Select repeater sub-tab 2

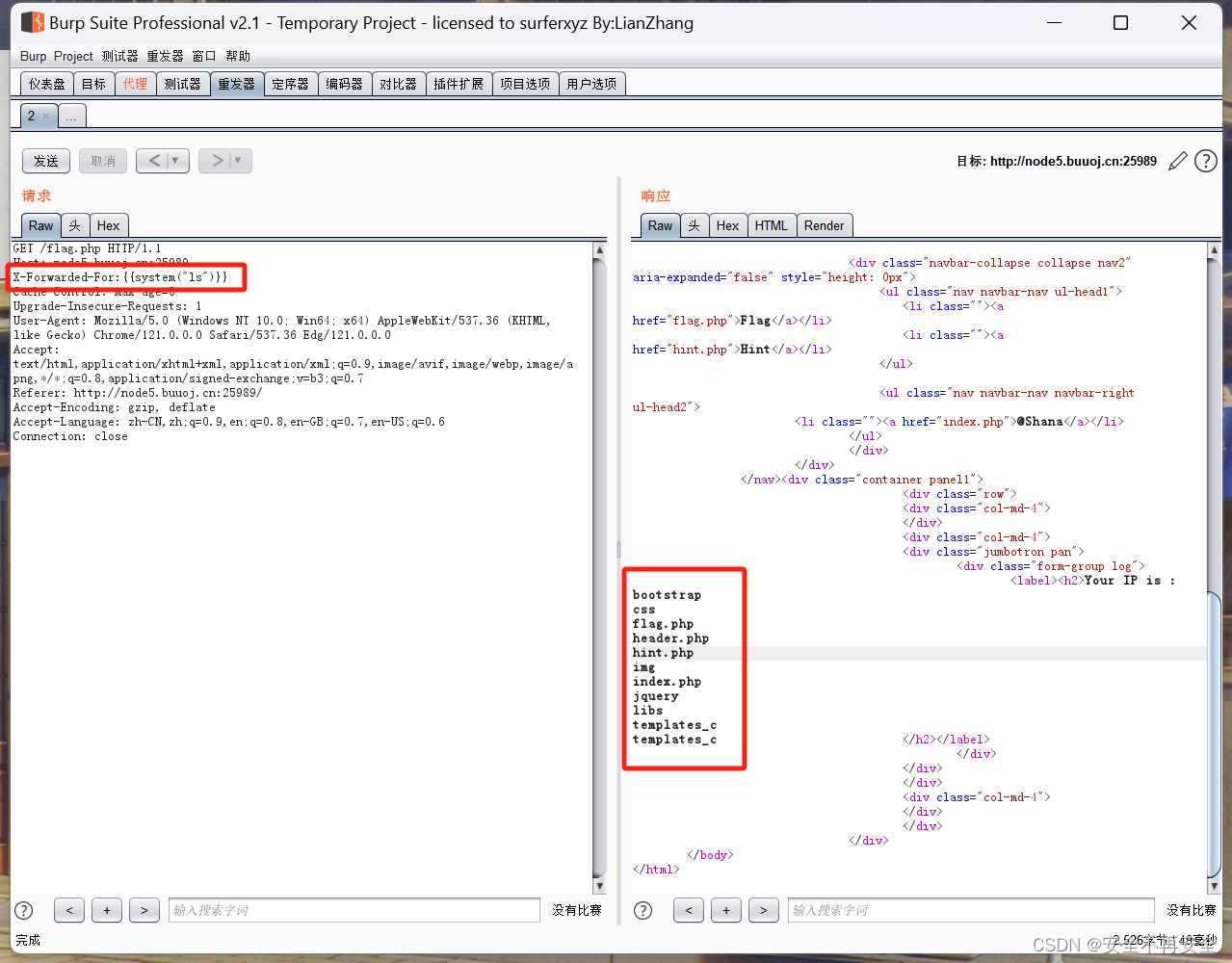31,116
